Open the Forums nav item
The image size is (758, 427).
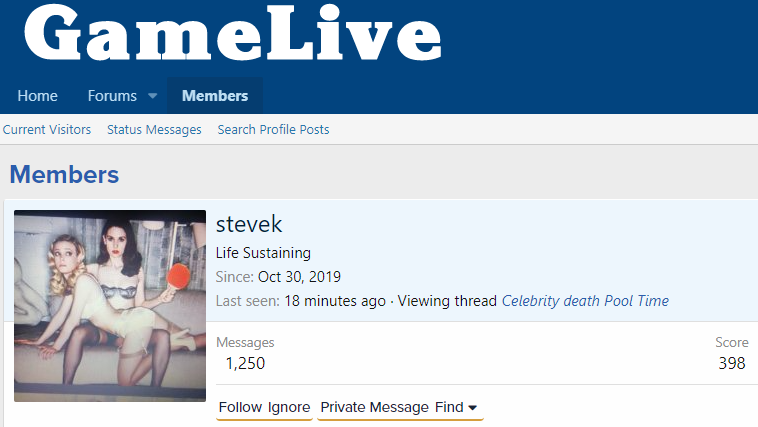point(112,96)
